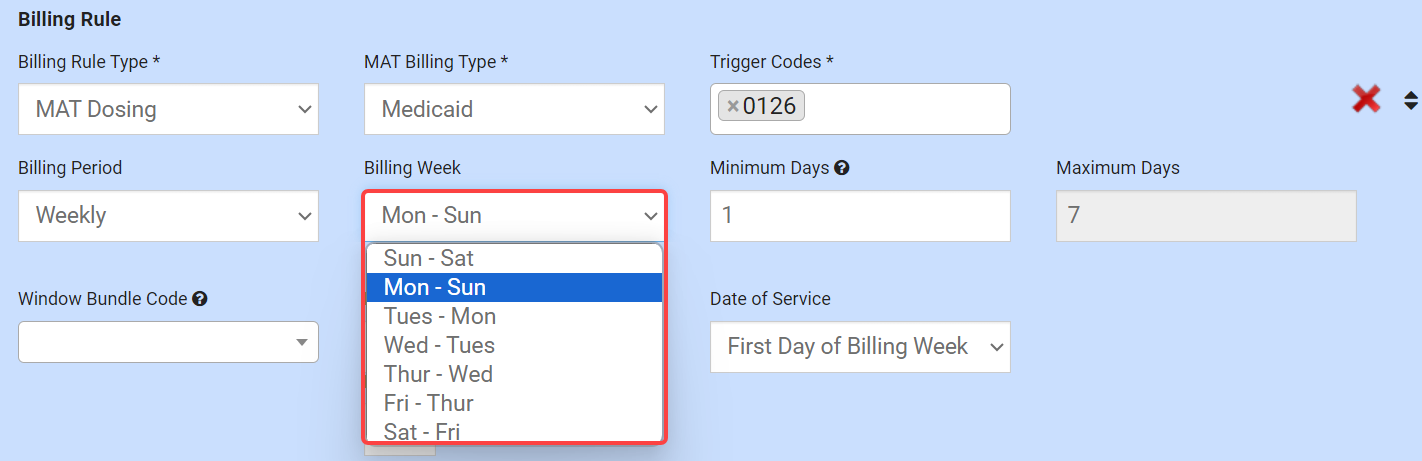Open the Billing Period dropdown
The image size is (1422, 461).
point(168,215)
